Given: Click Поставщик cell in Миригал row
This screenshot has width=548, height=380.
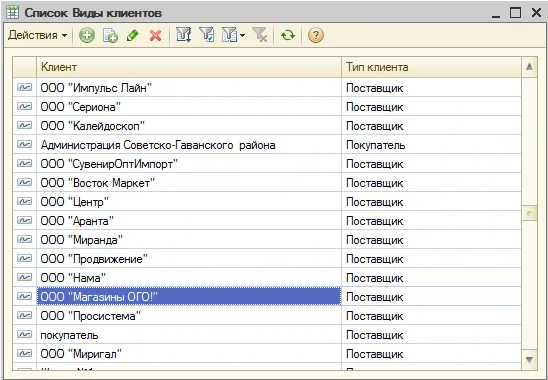Looking at the screenshot, I should tap(431, 353).
